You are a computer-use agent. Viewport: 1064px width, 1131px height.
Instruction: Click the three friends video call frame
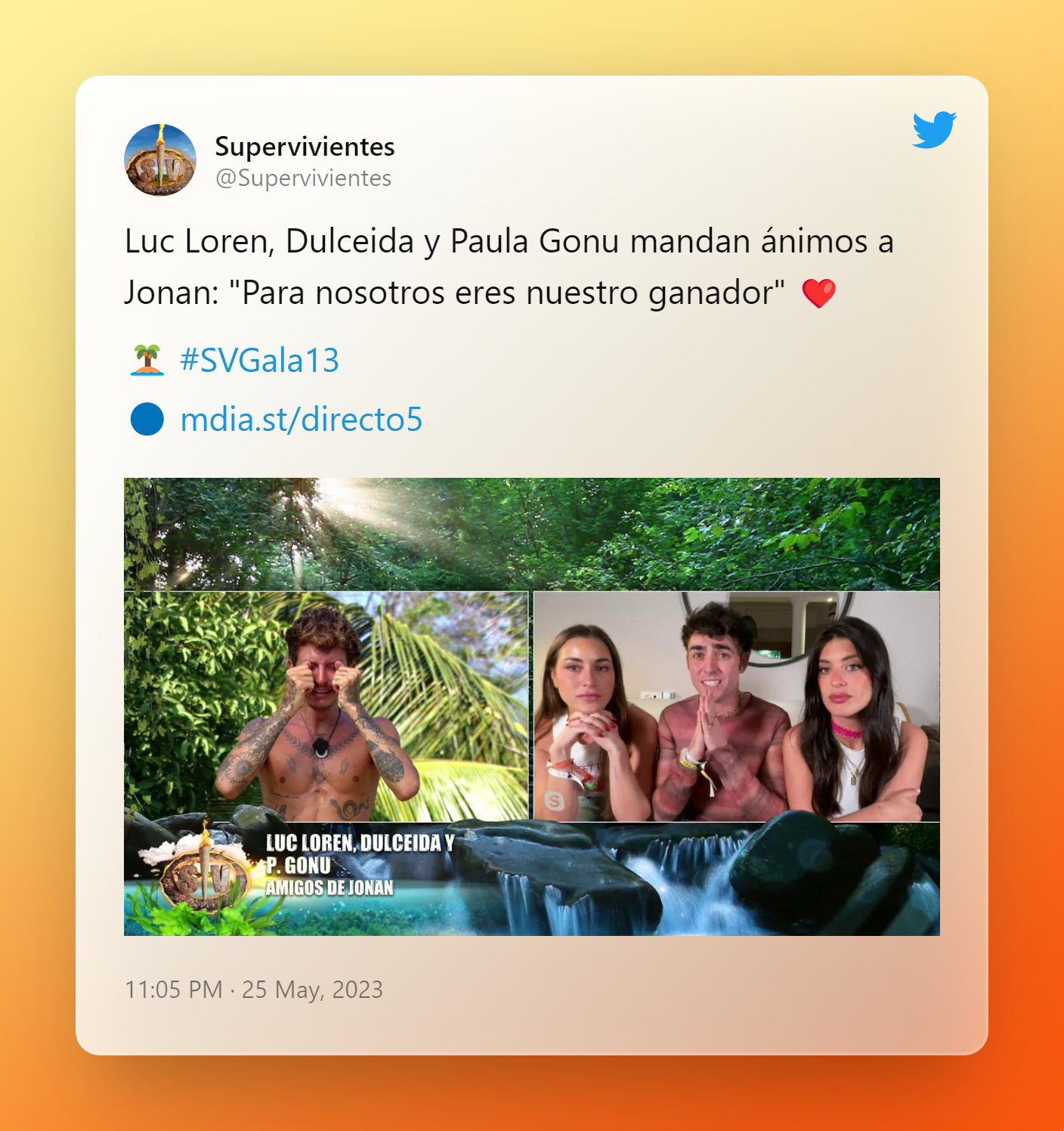pos(737,706)
